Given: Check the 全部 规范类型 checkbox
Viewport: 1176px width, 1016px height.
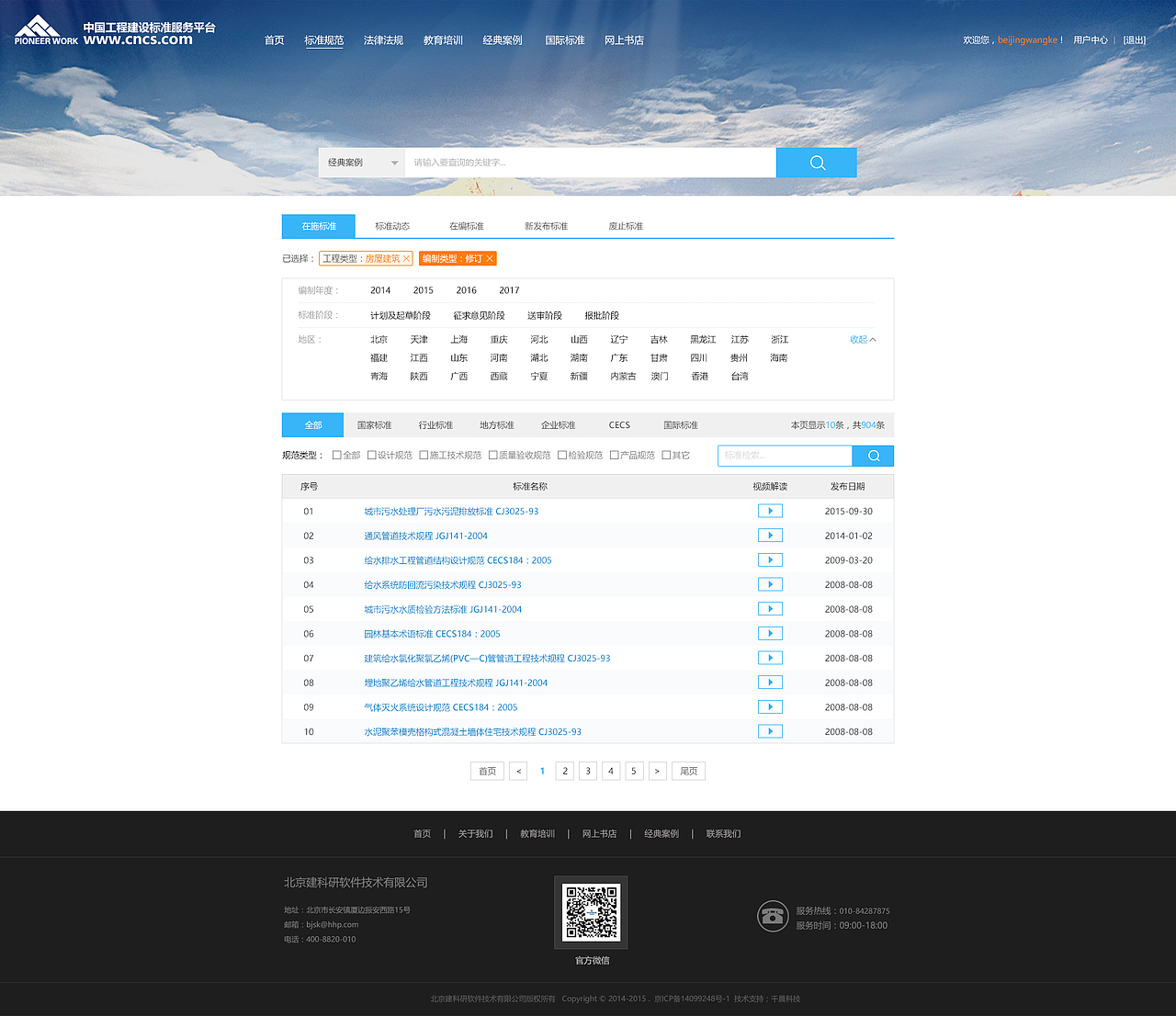Looking at the screenshot, I should [x=336, y=456].
